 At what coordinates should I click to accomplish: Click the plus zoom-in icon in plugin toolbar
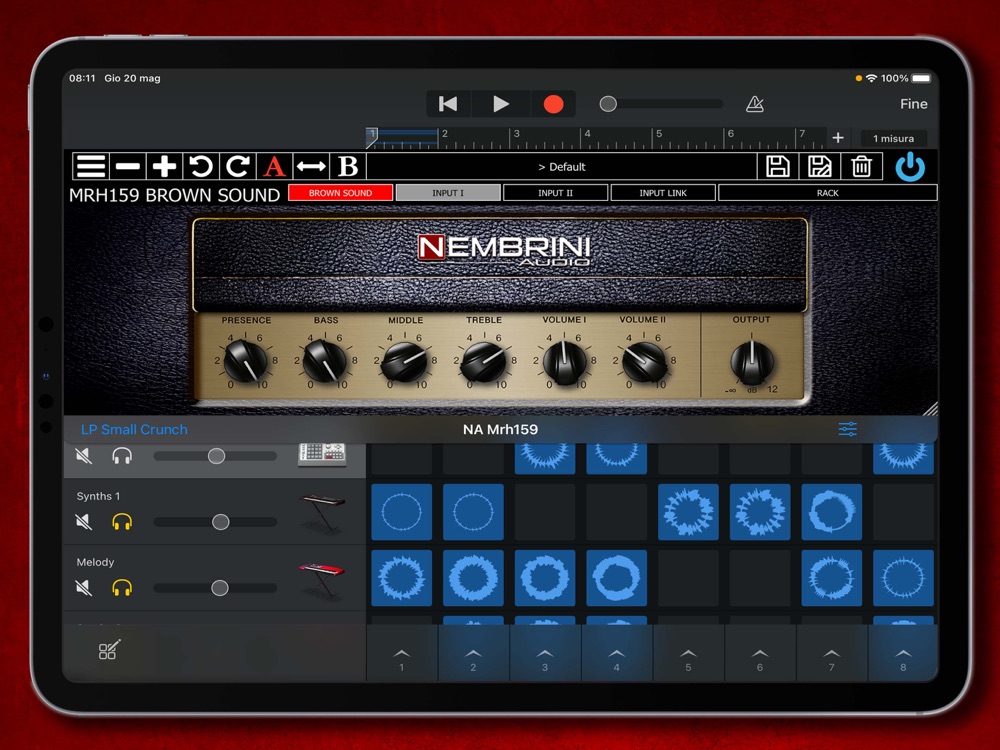(x=164, y=166)
